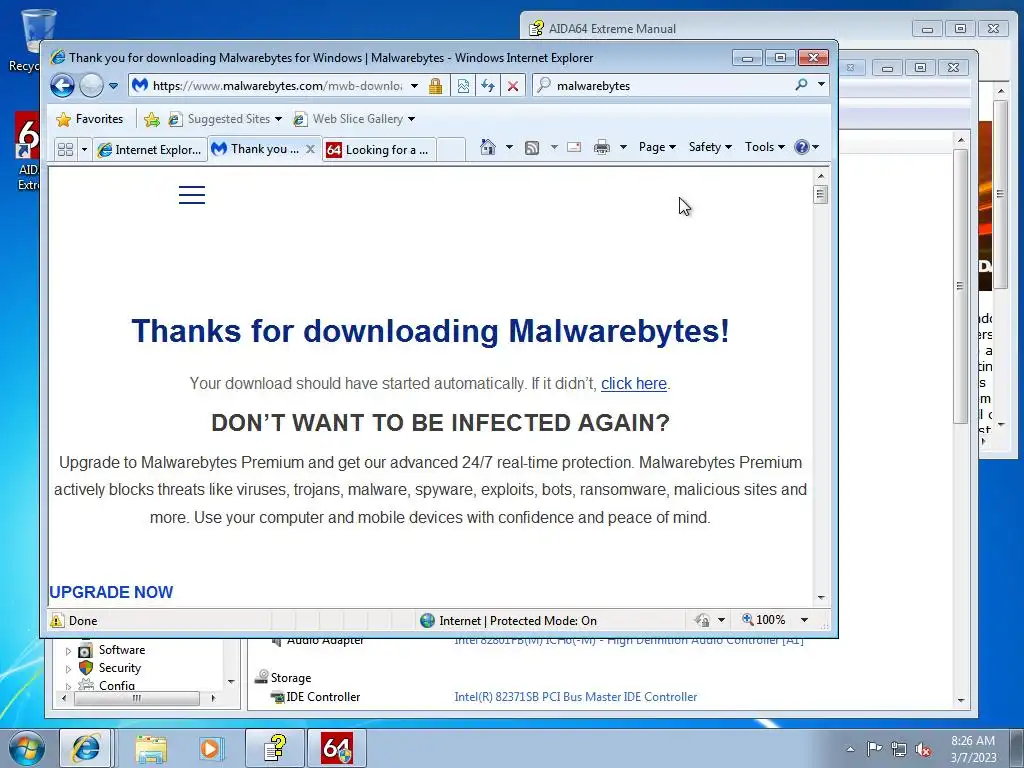Screen dimensions: 1024x768
Task: Open the 100% zoom level button
Action: pos(763,620)
